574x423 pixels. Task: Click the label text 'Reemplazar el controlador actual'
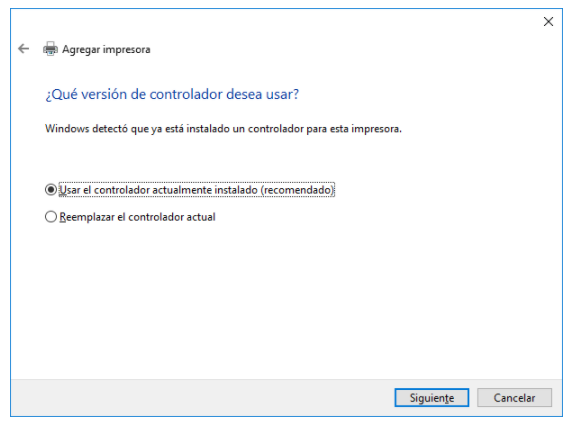click(137, 217)
